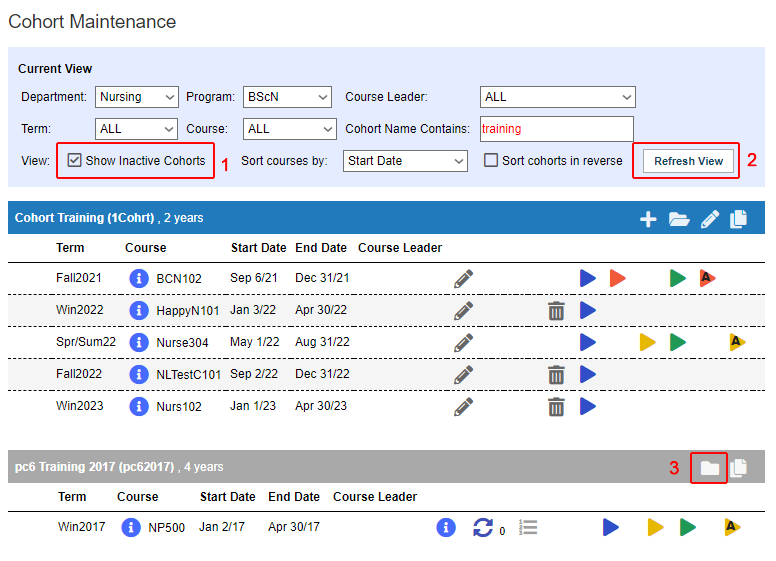776x561 pixels.
Task: Open info icon for Nurs102 course
Action: pos(139,407)
